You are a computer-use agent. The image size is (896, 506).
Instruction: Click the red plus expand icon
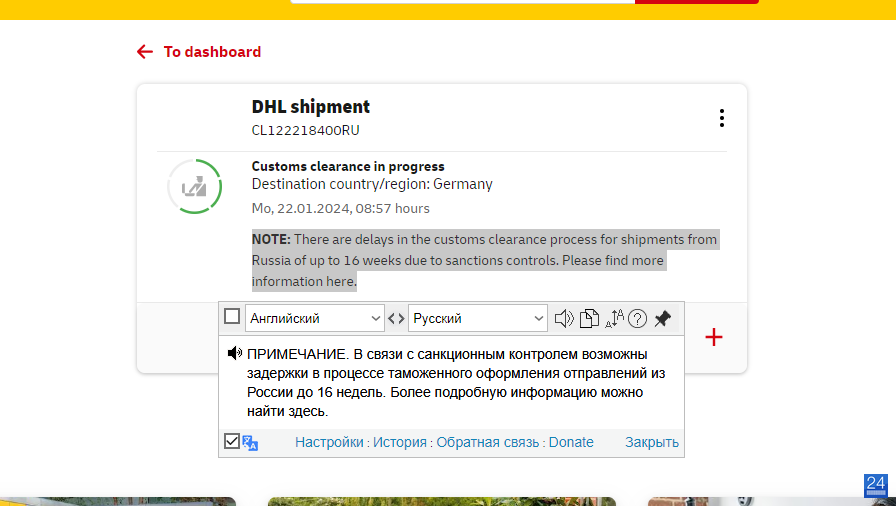click(x=714, y=337)
